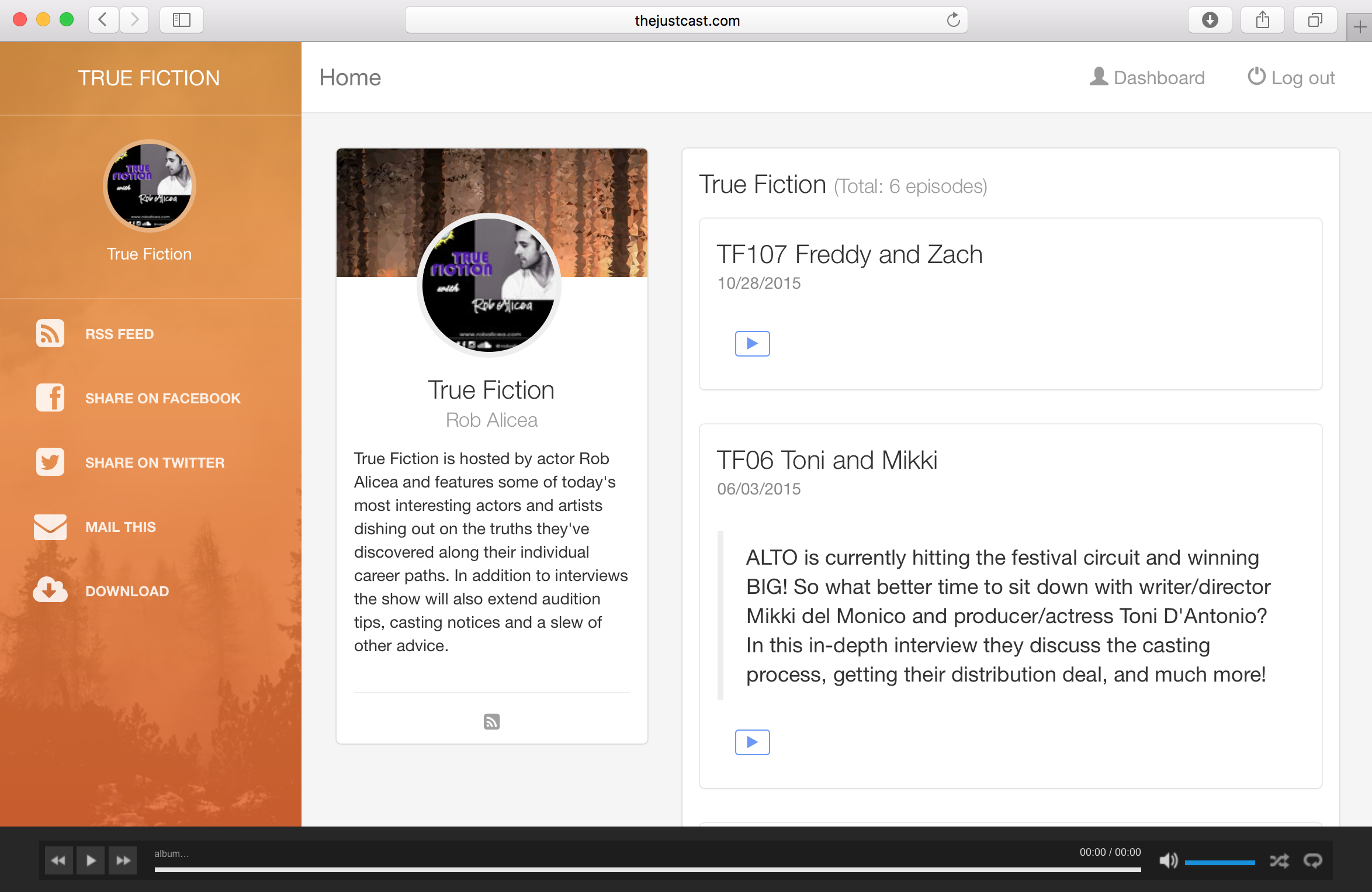Screen dimensions: 1372x892
Task: Toggle shuffle in the audio player
Action: pyautogui.click(x=1279, y=860)
